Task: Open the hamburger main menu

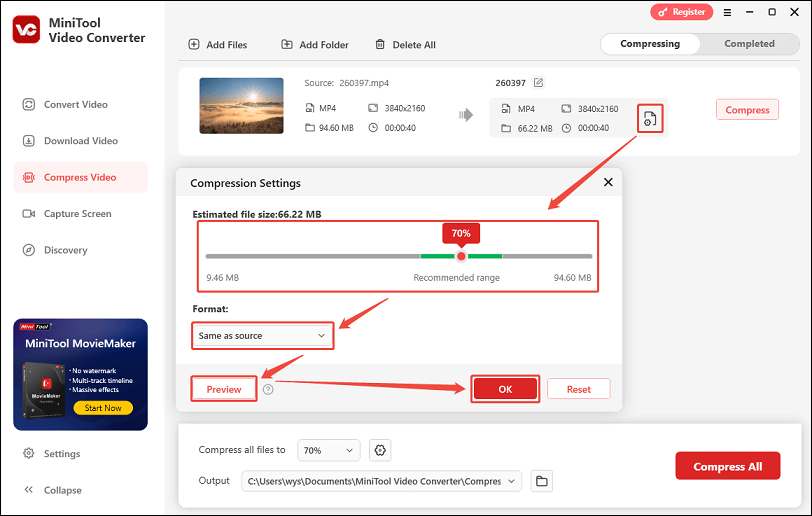Action: click(728, 12)
